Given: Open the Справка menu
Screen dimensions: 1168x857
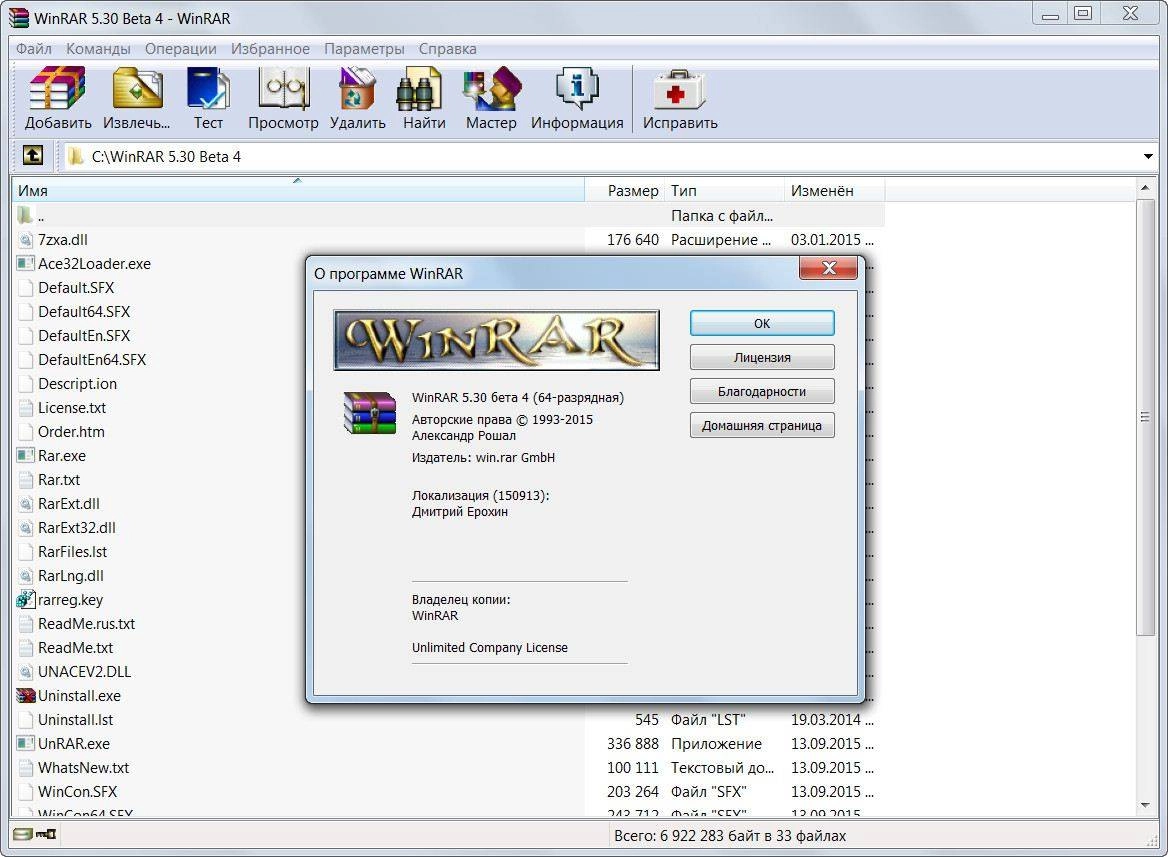Looking at the screenshot, I should coord(448,48).
